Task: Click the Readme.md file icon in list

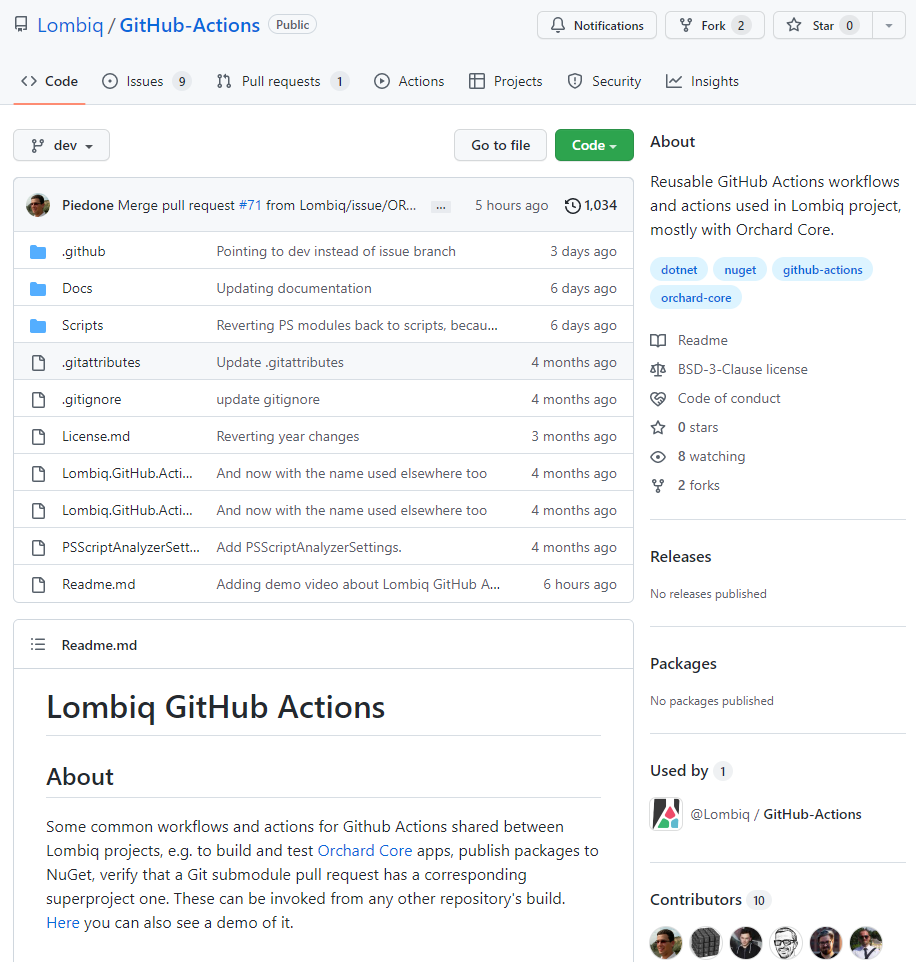Action: point(38,584)
